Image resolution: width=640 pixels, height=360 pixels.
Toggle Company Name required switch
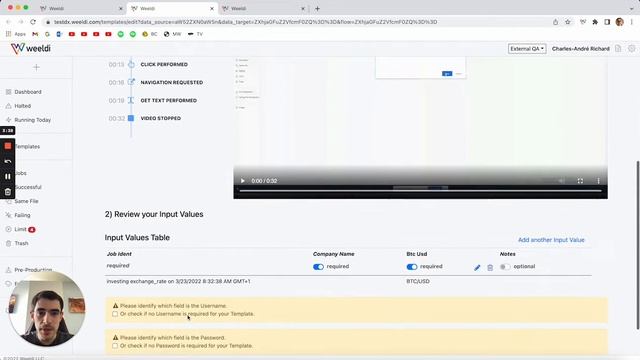pos(318,267)
